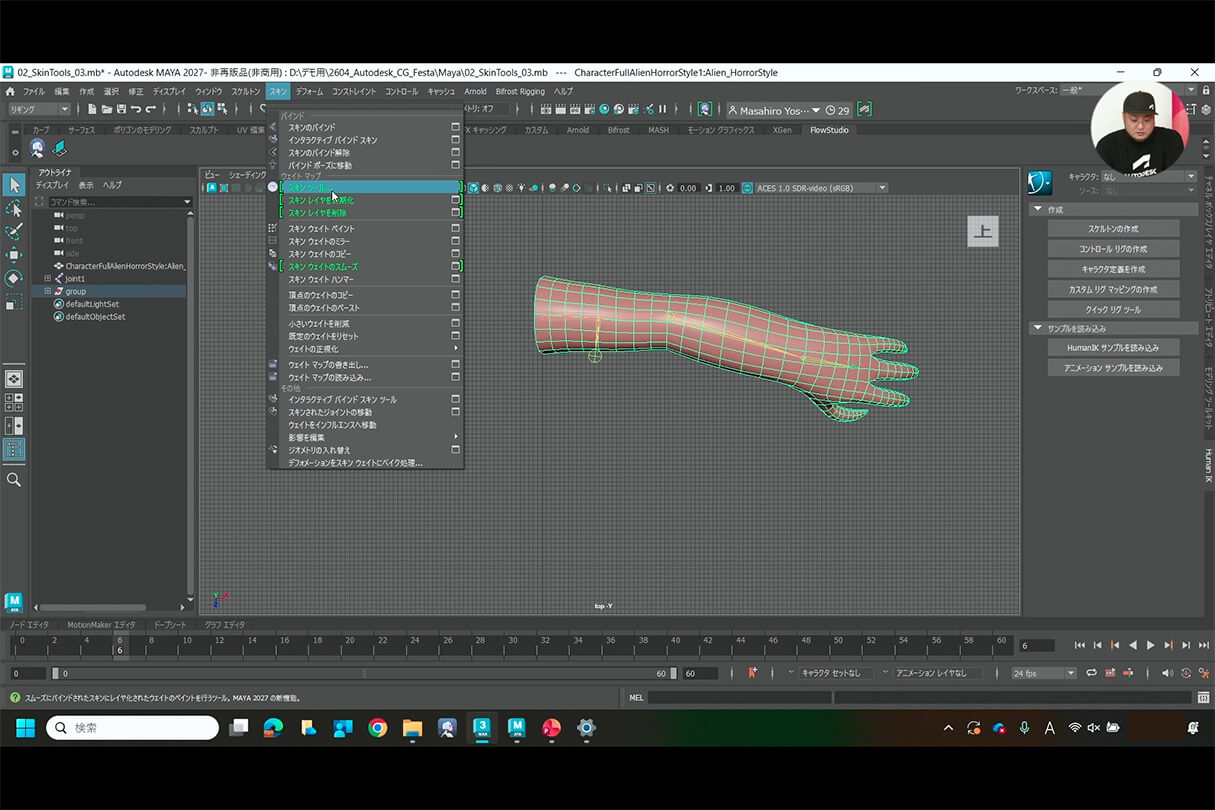The image size is (1215, 810).
Task: Click the Windows 検索 search box
Action: coord(133,728)
